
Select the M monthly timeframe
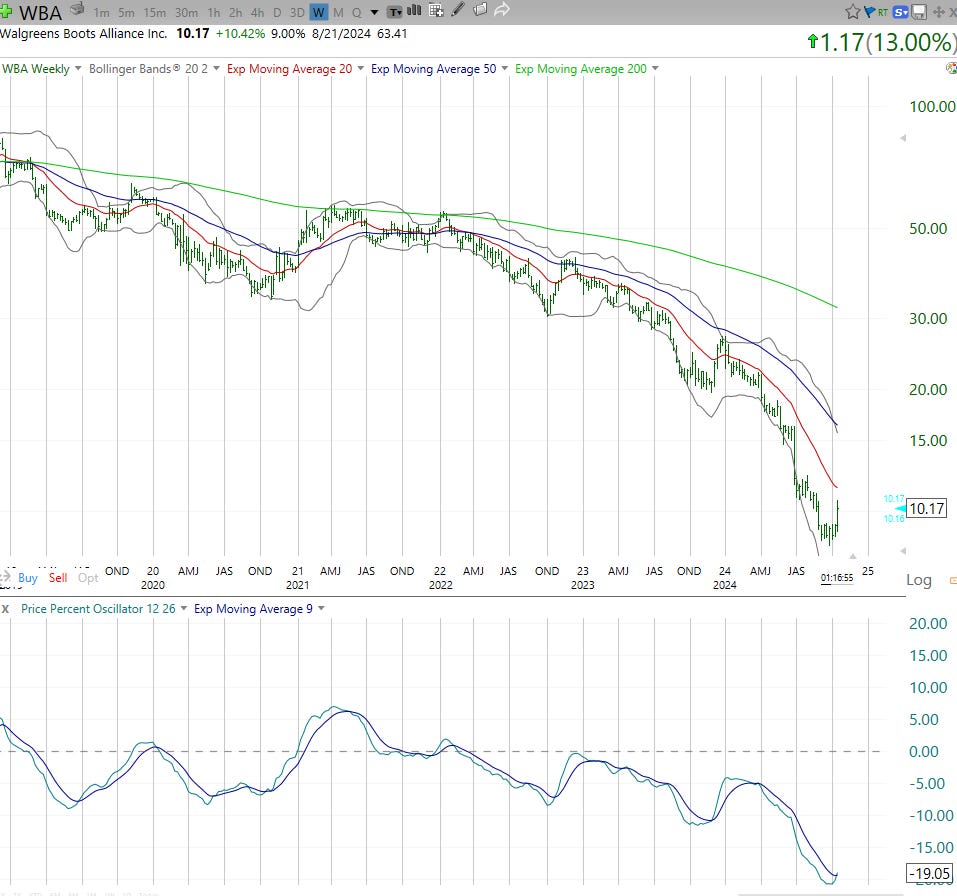coord(338,12)
